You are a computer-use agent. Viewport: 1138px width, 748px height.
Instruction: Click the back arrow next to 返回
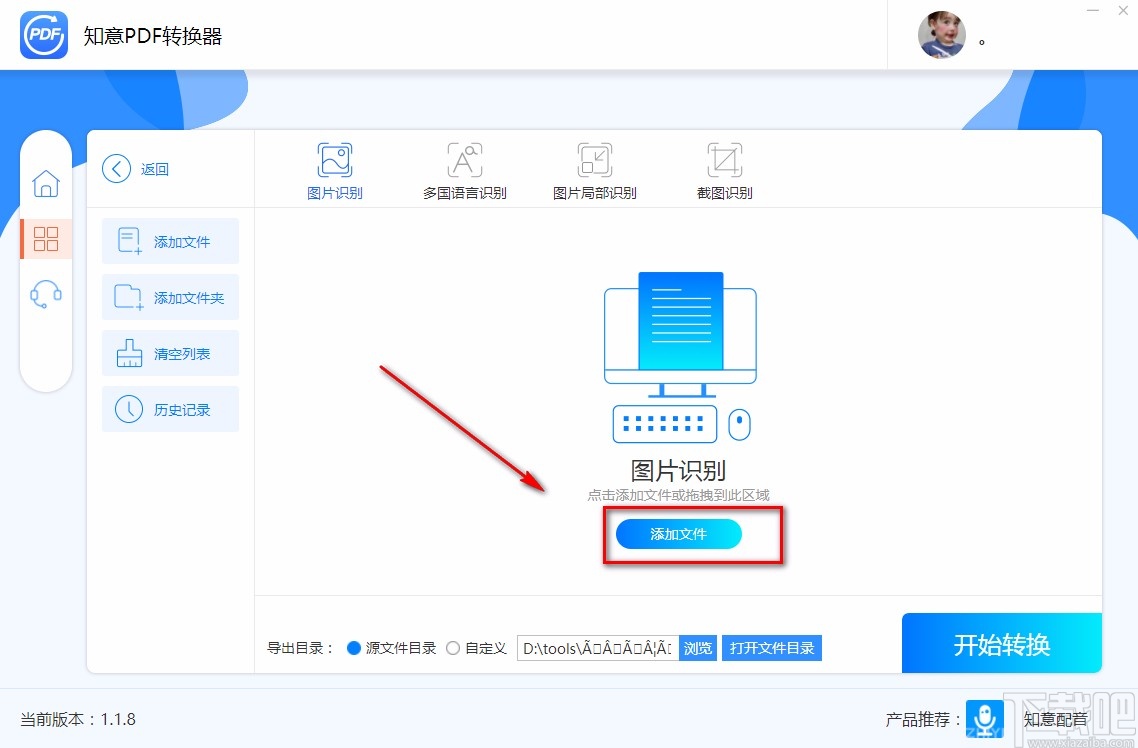115,169
